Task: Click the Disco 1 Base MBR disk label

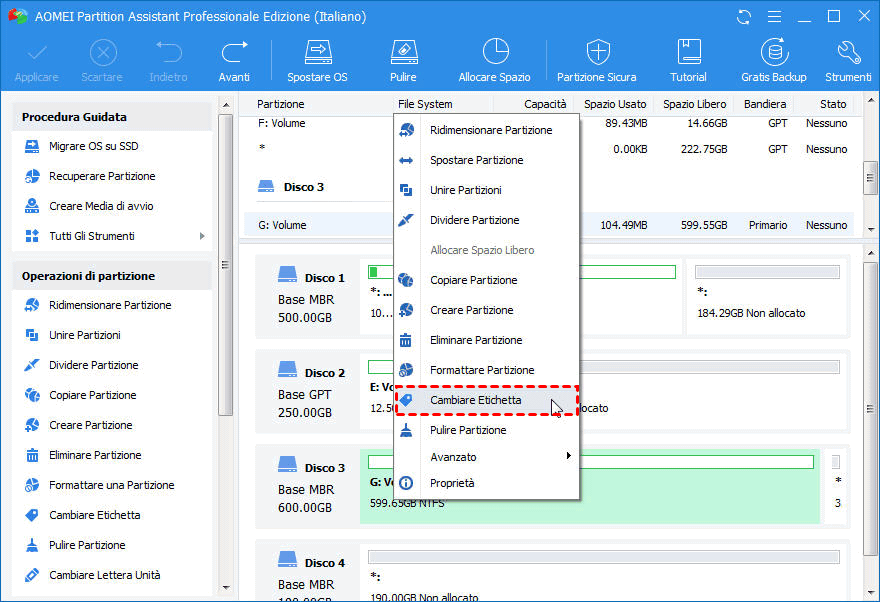Action: pyautogui.click(x=308, y=297)
